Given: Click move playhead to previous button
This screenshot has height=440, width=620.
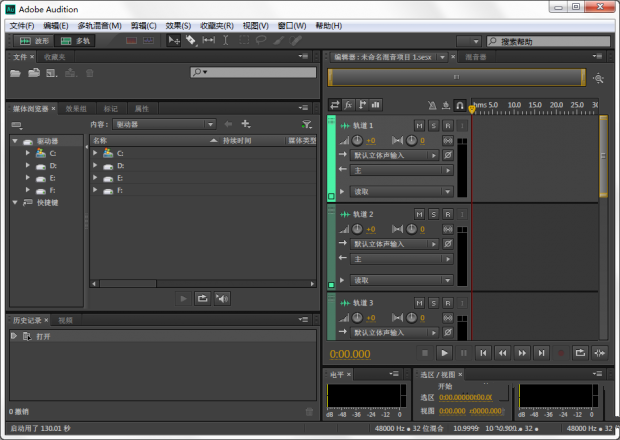Looking at the screenshot, I should point(483,353).
